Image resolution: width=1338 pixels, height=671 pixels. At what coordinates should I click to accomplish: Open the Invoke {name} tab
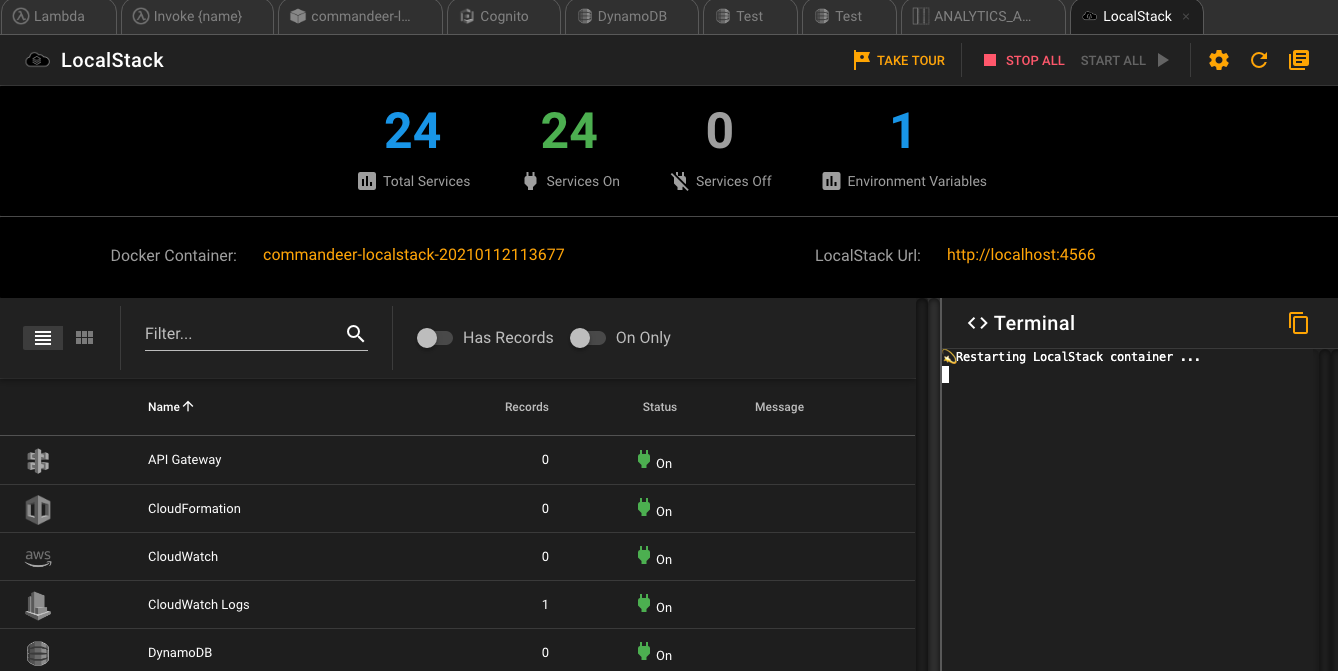(x=197, y=17)
